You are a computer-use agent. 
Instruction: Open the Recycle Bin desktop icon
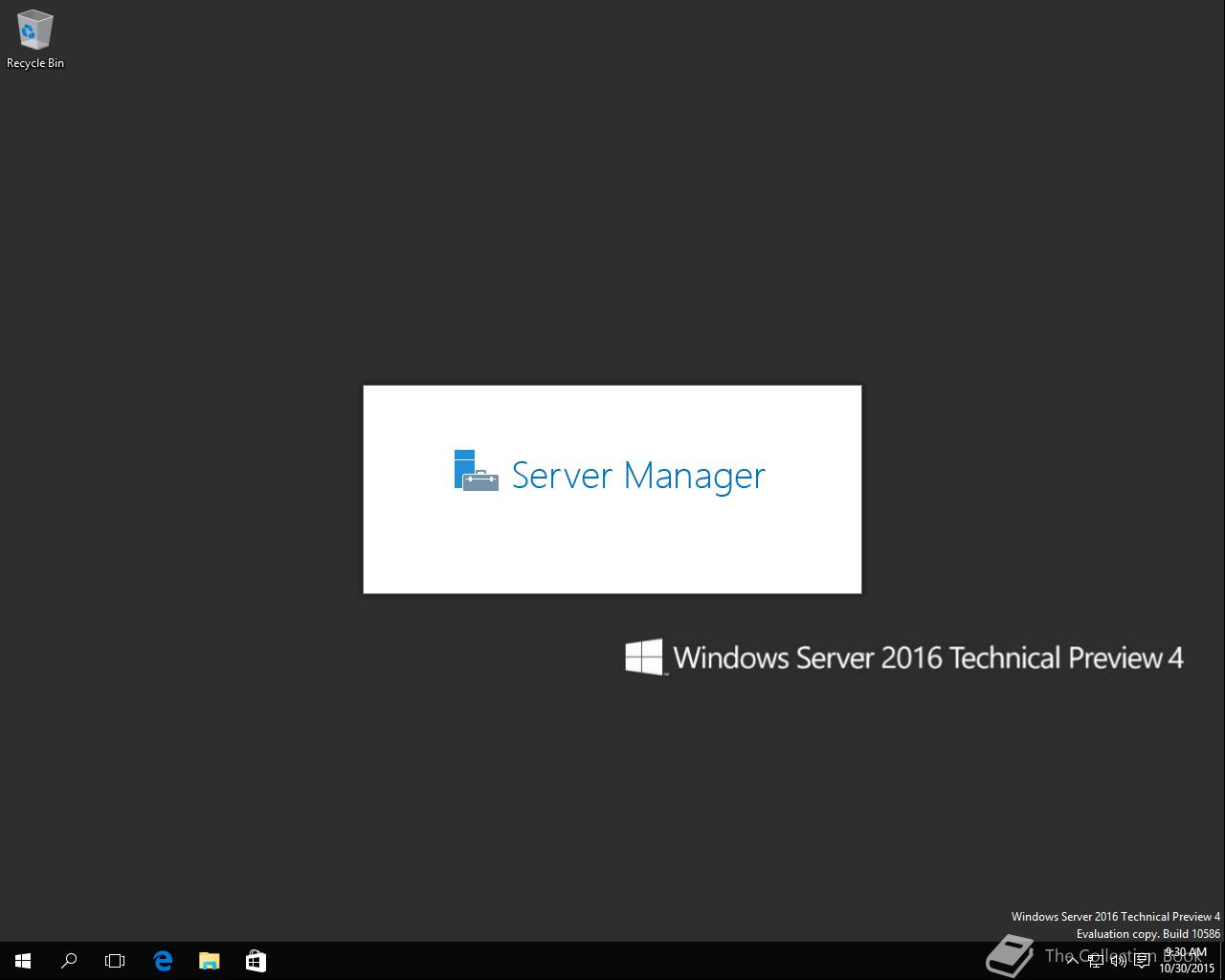34,39
